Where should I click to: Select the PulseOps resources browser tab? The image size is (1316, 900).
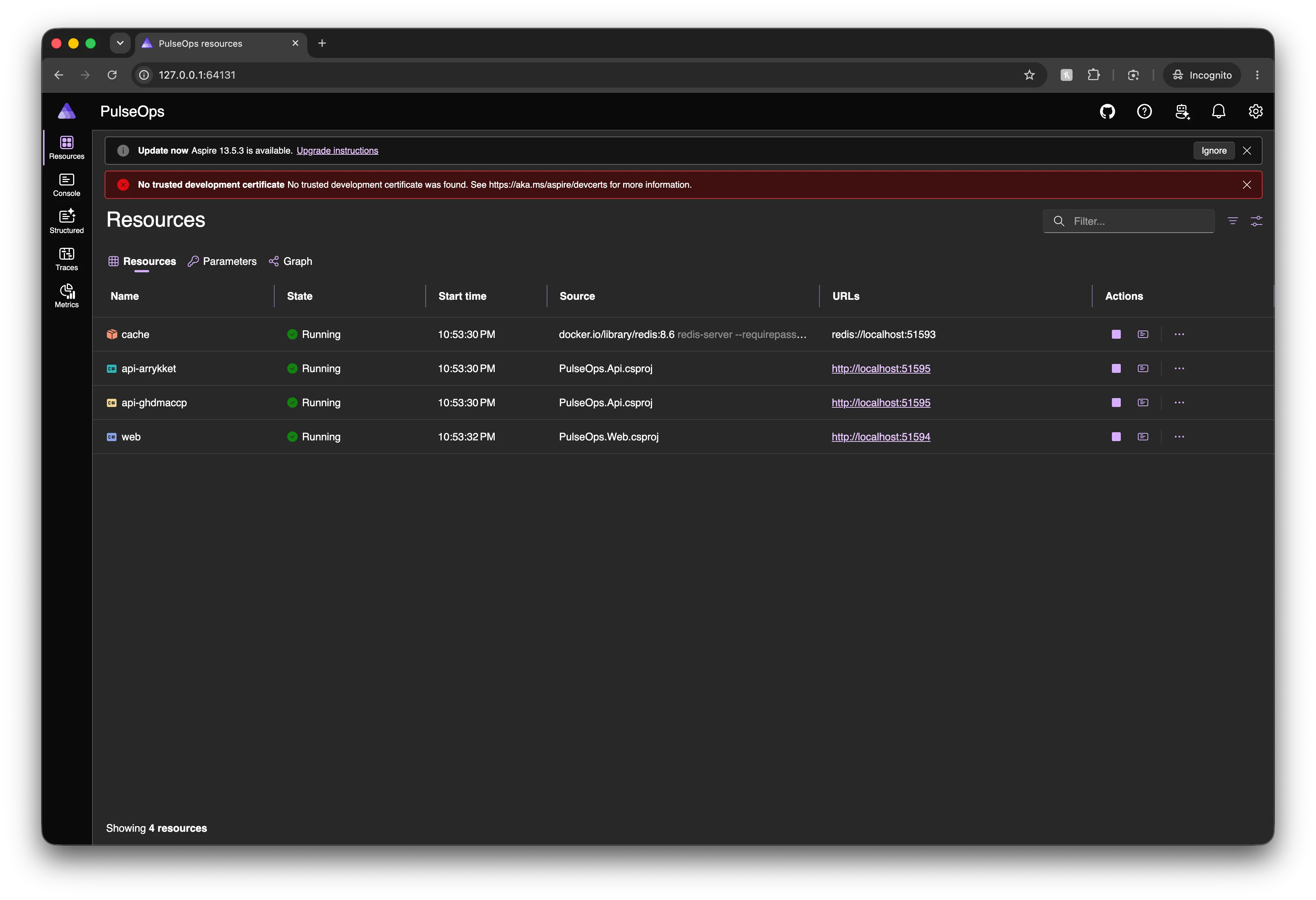click(x=221, y=43)
